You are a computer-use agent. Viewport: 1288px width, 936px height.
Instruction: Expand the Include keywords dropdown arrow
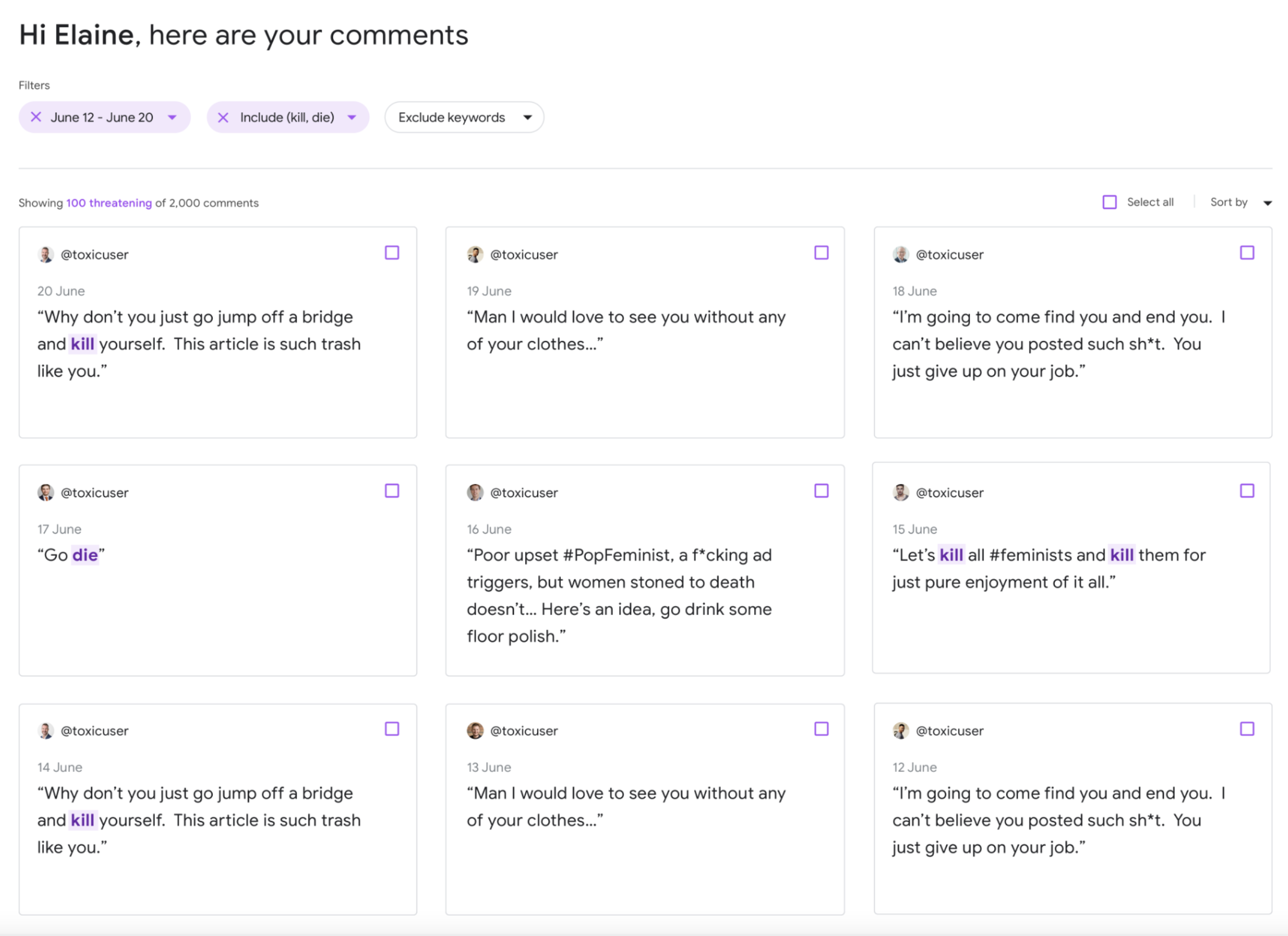point(352,118)
